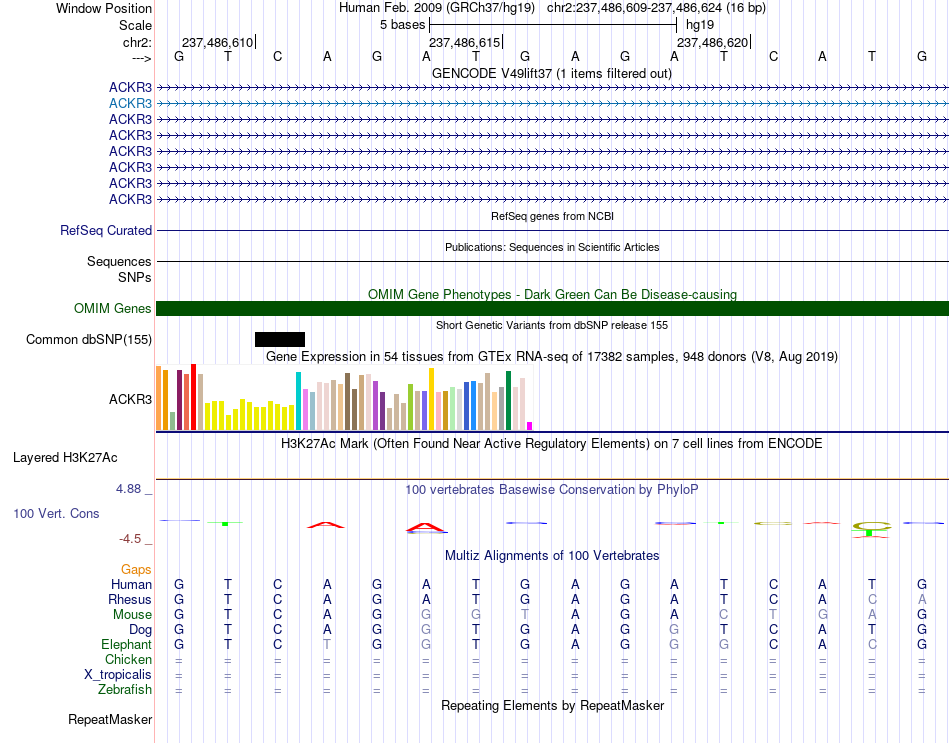The width and height of the screenshot is (950, 743).
Task: Click the cyan bar in GTEx chart
Action: click(298, 401)
